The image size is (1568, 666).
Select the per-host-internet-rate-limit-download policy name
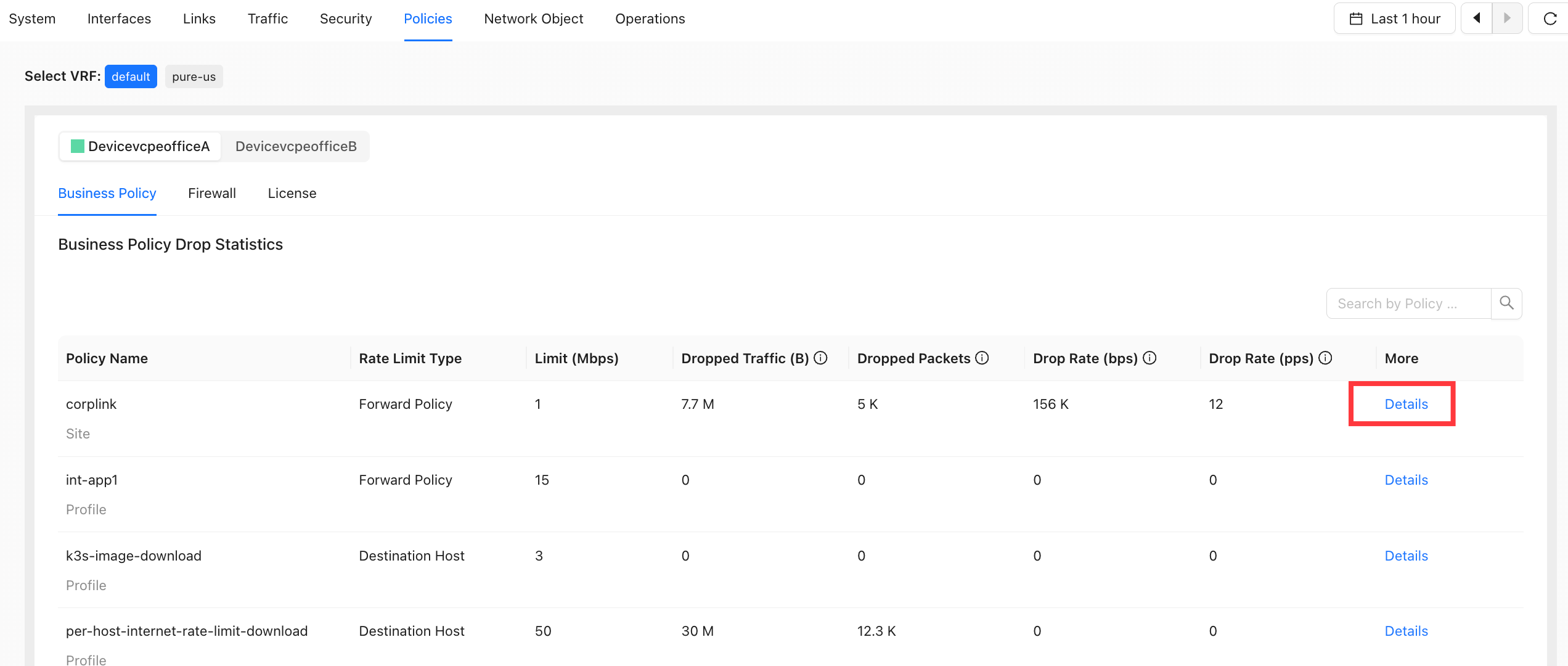[x=187, y=631]
